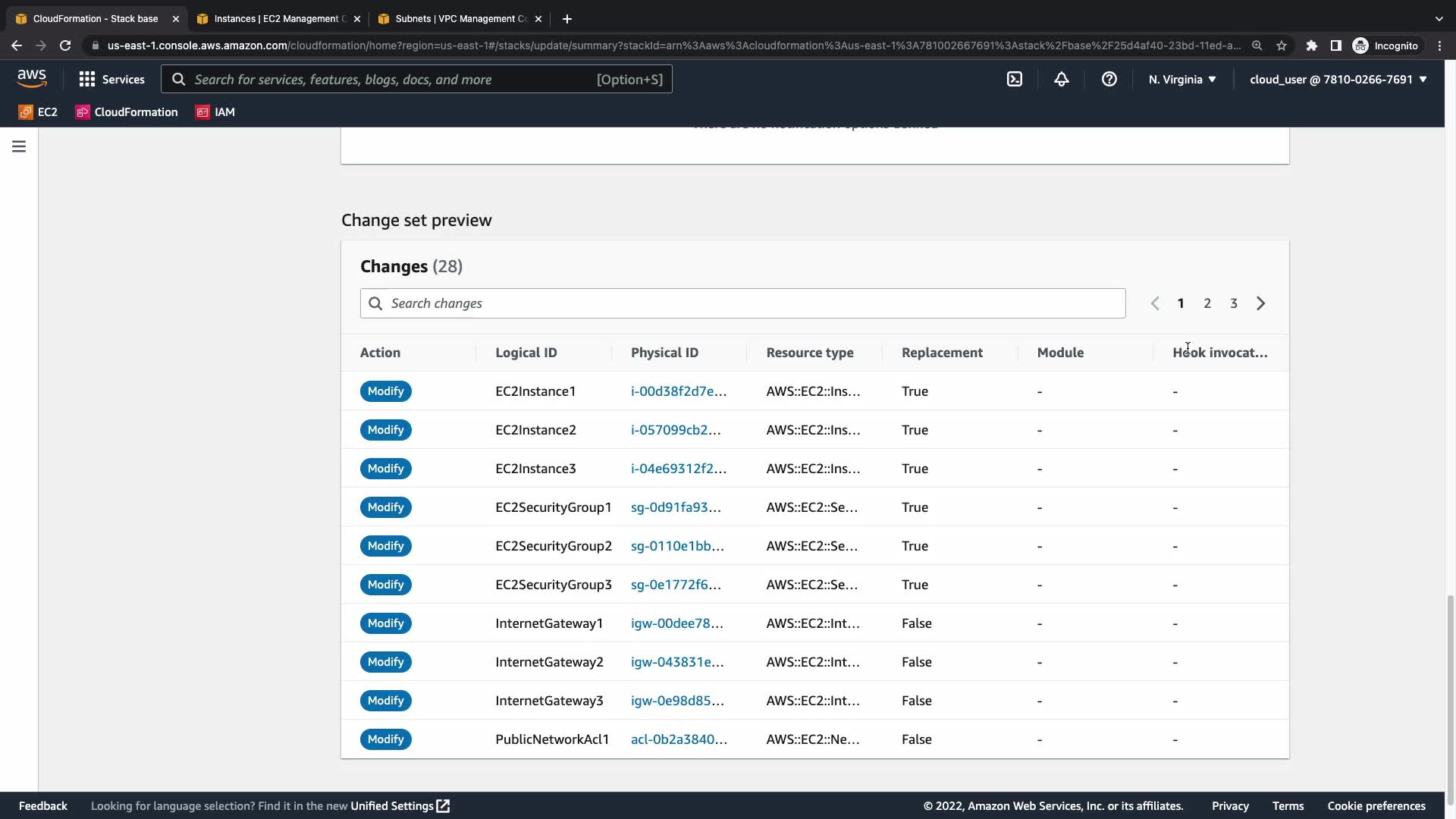Open the PublicNetworkAcl1 acl physical ID link
This screenshot has width=1456, height=819.
(x=678, y=739)
